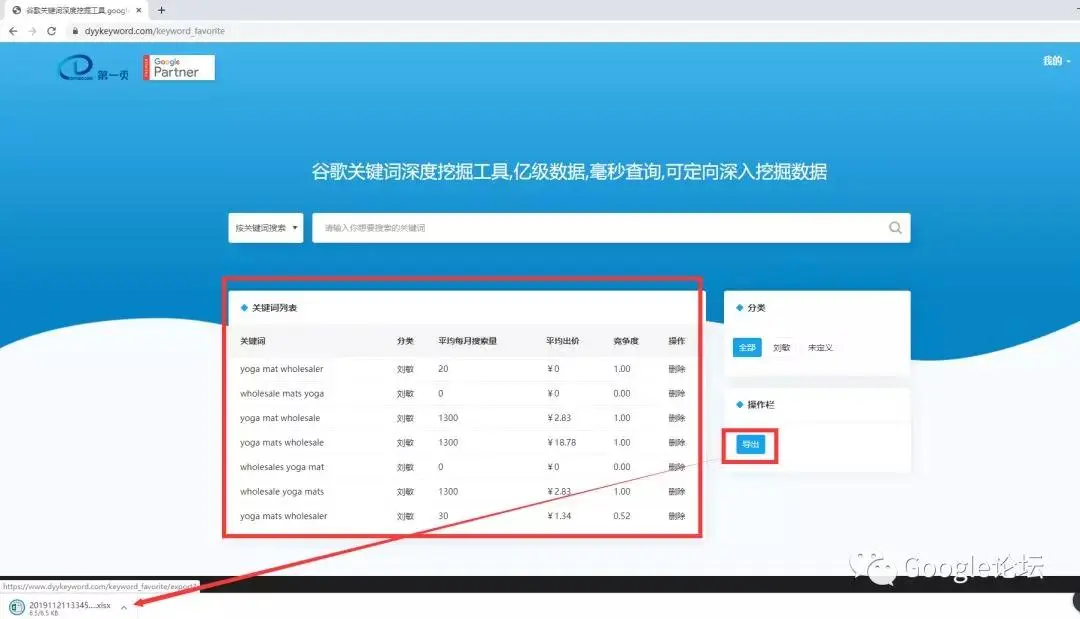Click the magnifier search icon in search bar
Image resolution: width=1080 pixels, height=619 pixels.
[x=895, y=228]
